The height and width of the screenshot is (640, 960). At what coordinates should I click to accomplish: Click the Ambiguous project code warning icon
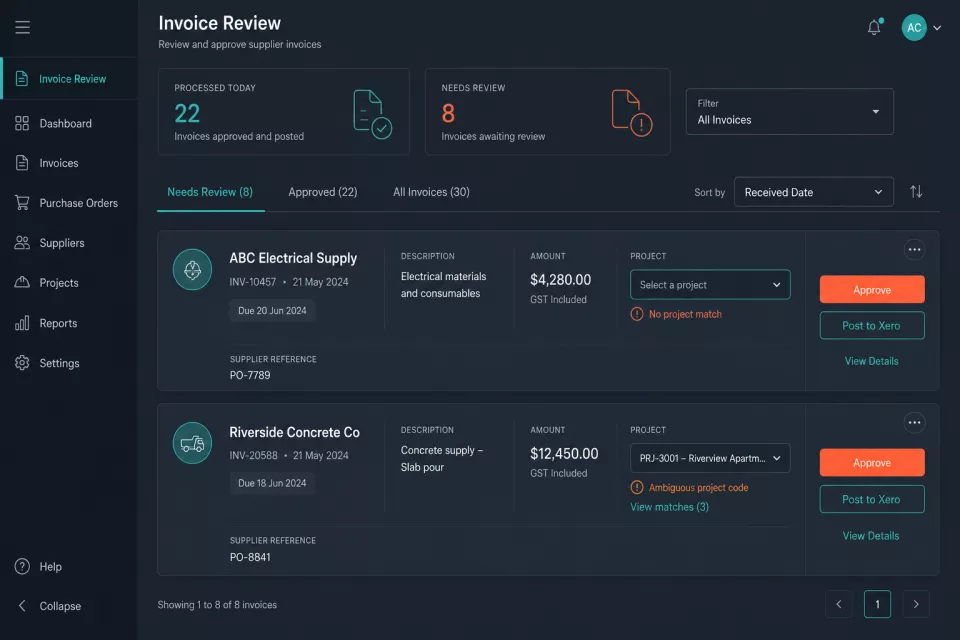coord(637,488)
